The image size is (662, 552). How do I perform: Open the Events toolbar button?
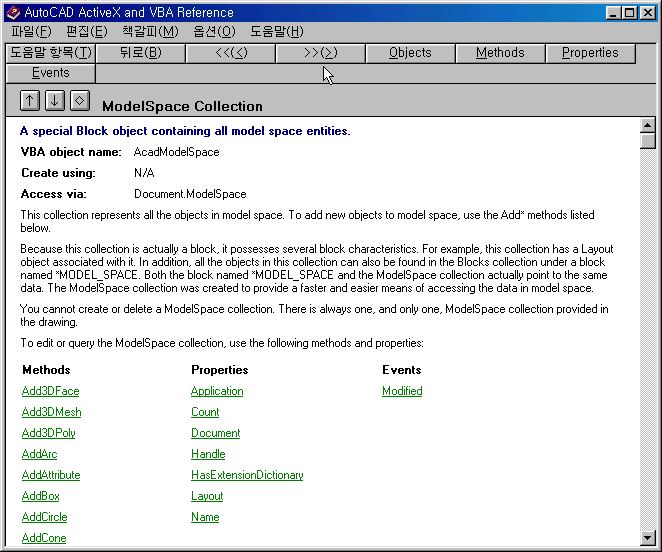tap(51, 73)
